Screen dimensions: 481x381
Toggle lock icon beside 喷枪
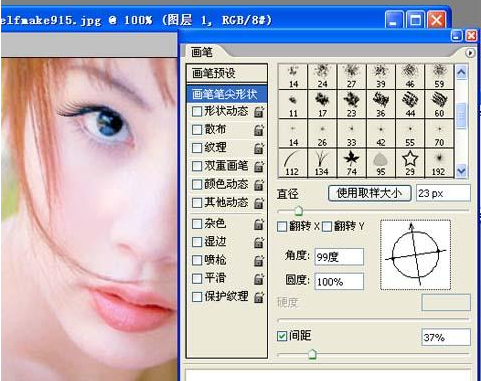(x=259, y=261)
